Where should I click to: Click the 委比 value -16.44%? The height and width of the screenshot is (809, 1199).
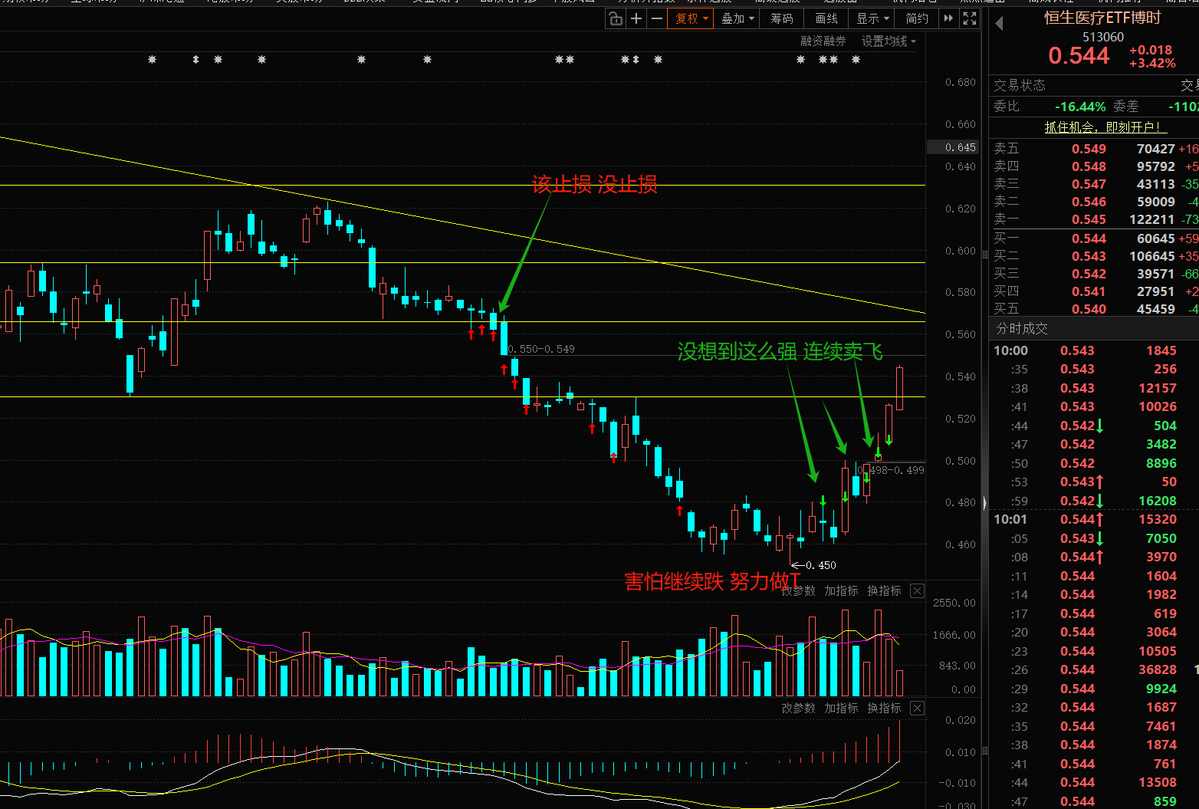tap(1080, 106)
